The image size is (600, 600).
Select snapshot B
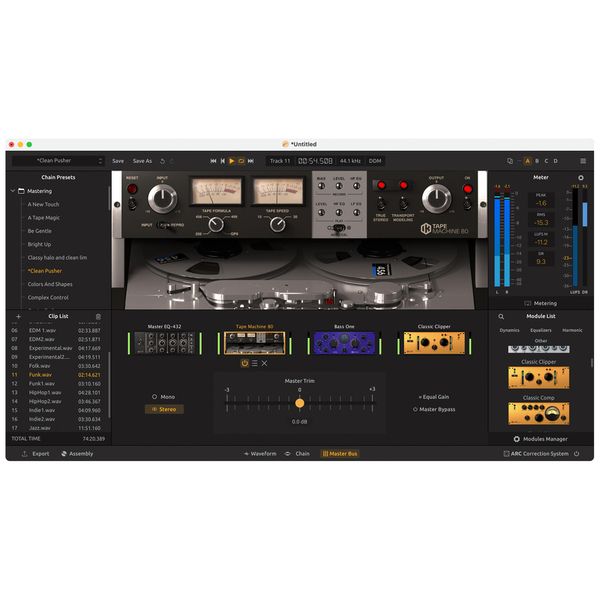tap(537, 161)
